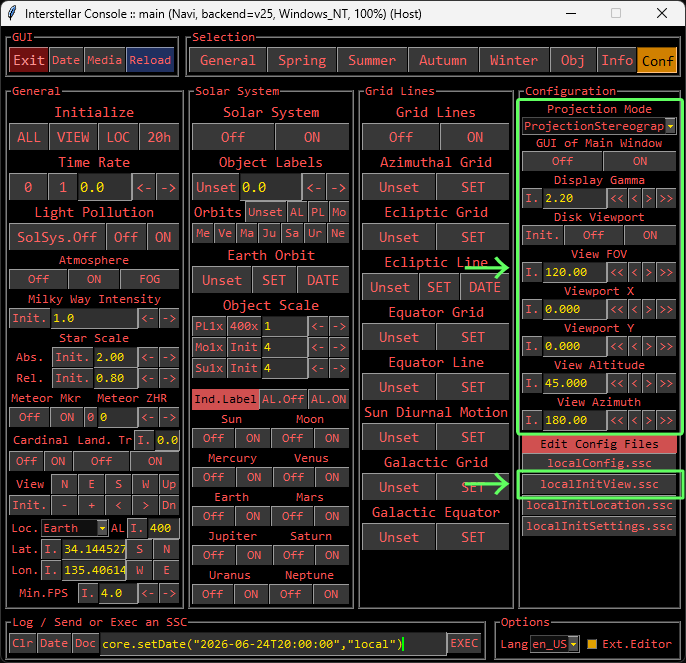Open localConfig.ssc config file
Image resolution: width=686 pixels, height=663 pixels.
pos(599,463)
